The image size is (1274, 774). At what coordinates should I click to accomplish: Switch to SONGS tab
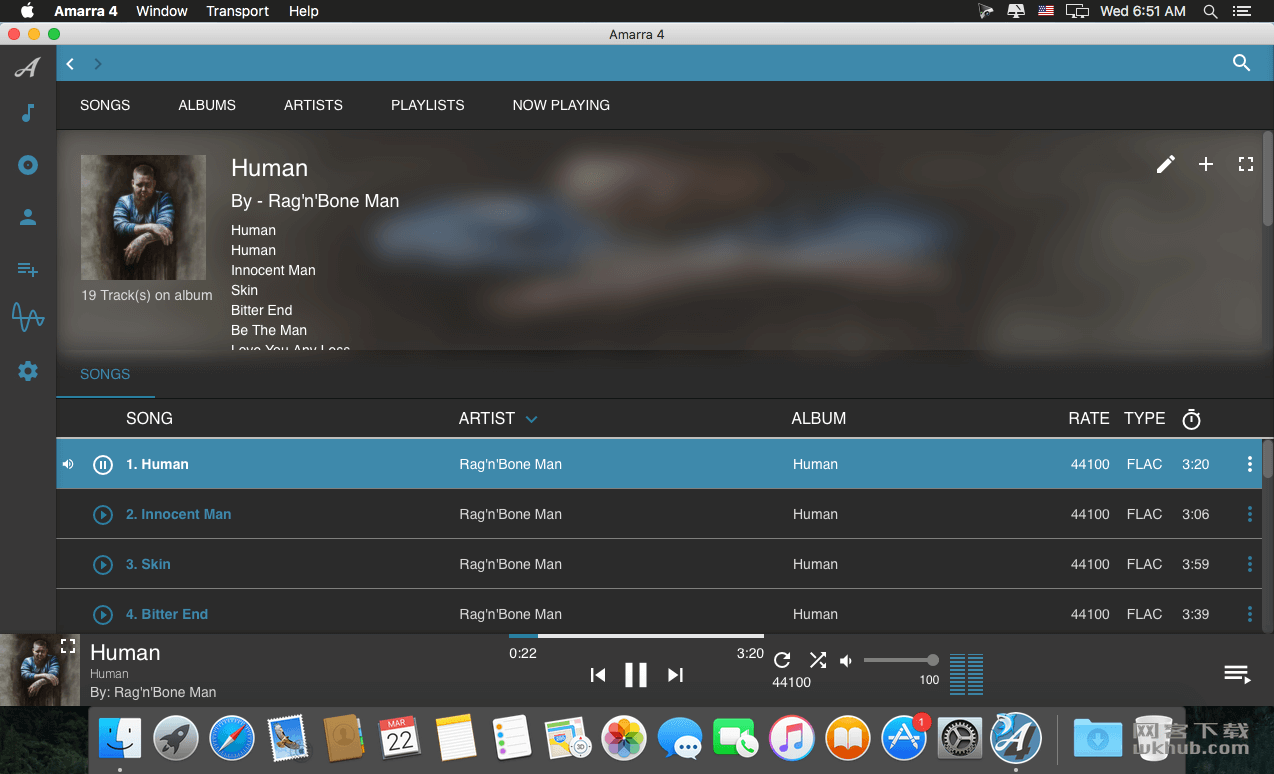[x=105, y=105]
